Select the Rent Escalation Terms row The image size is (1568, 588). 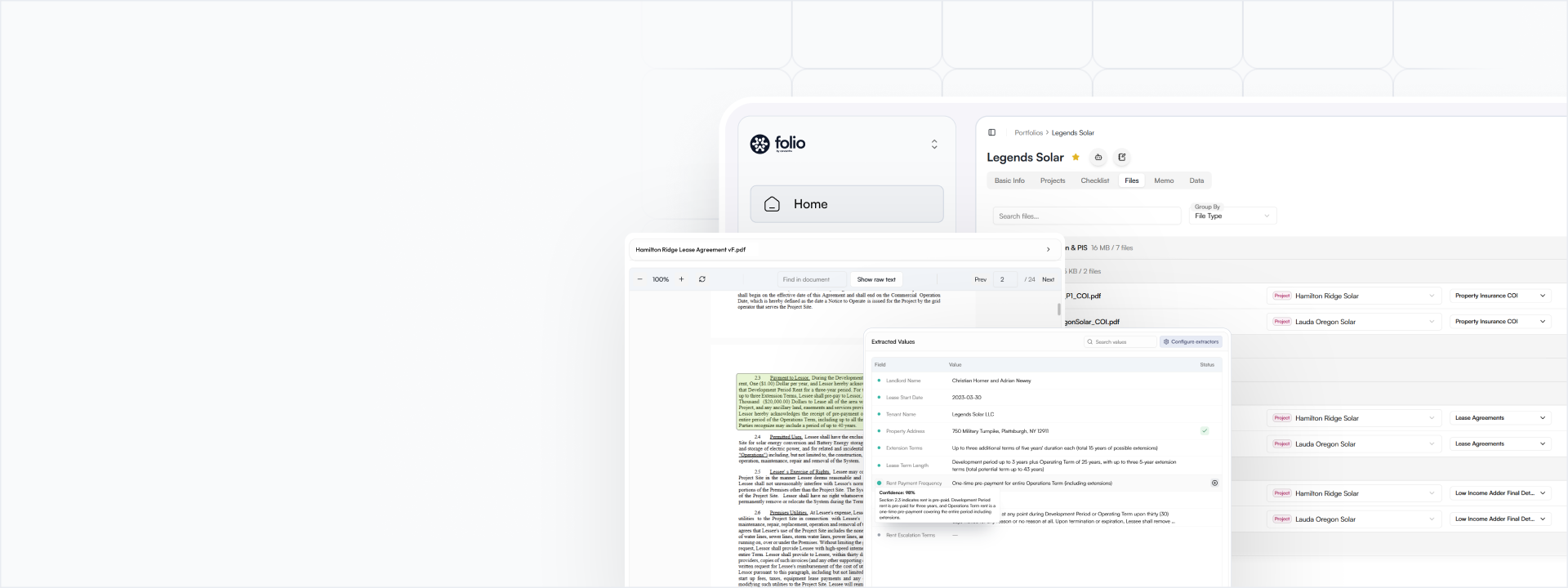tap(1047, 535)
